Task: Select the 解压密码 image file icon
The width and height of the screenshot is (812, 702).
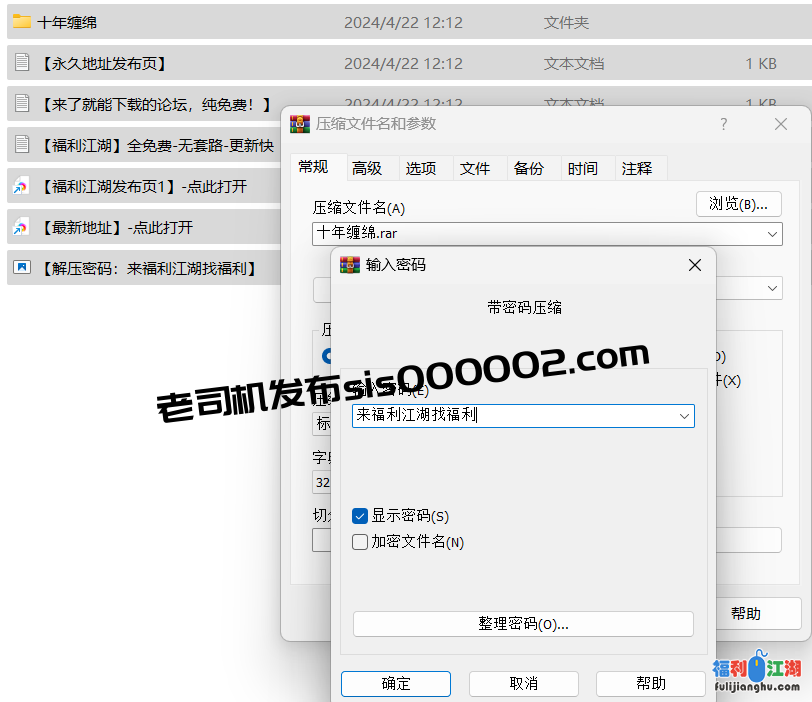Action: click(x=22, y=268)
